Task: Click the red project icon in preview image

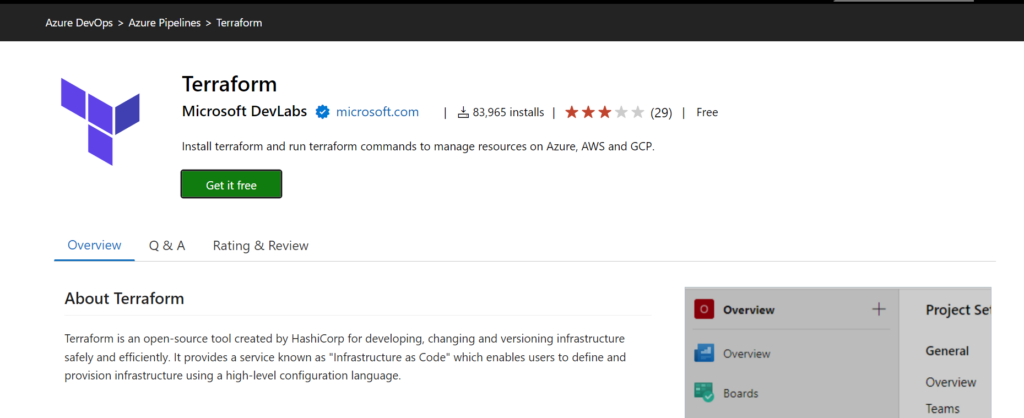Action: pyautogui.click(x=703, y=310)
